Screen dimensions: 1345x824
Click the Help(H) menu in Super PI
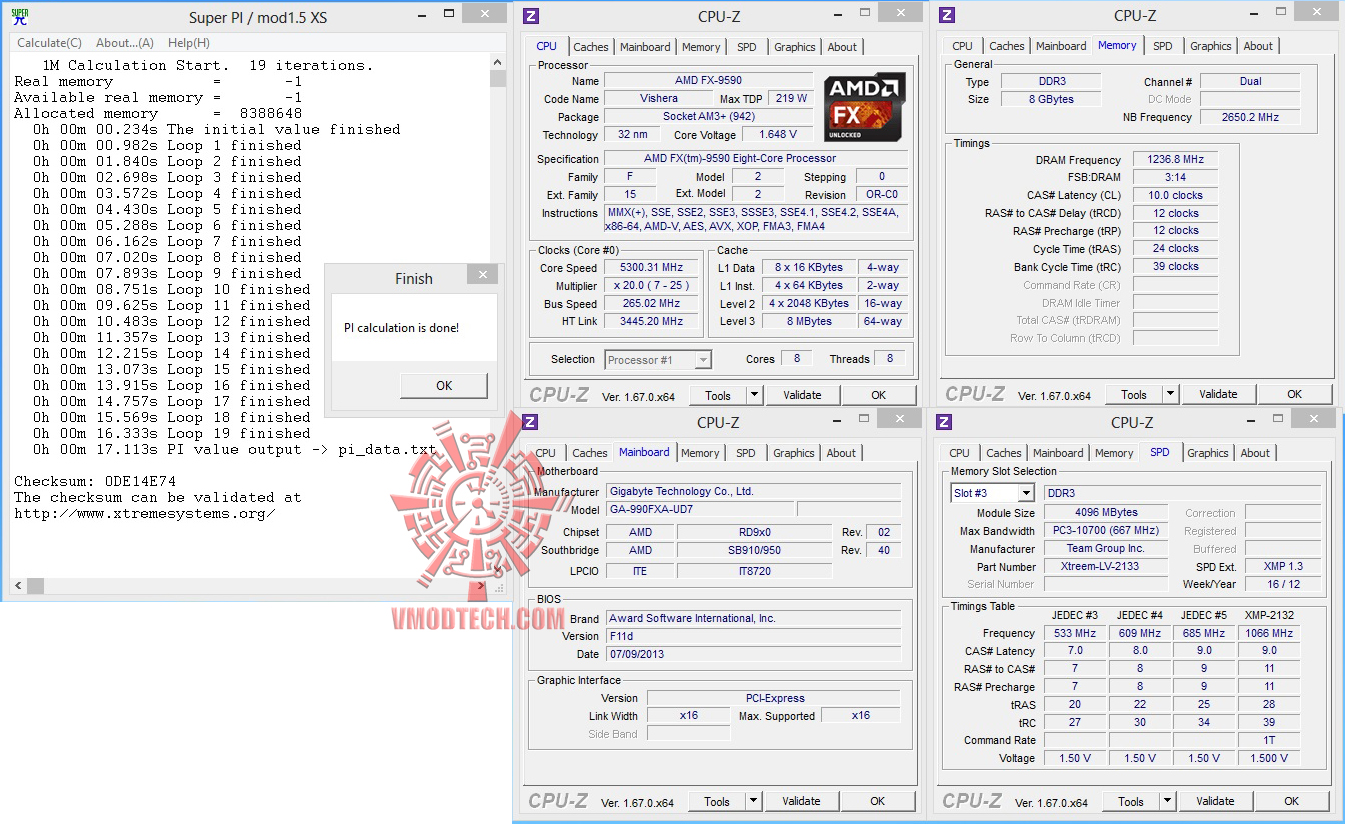click(189, 43)
